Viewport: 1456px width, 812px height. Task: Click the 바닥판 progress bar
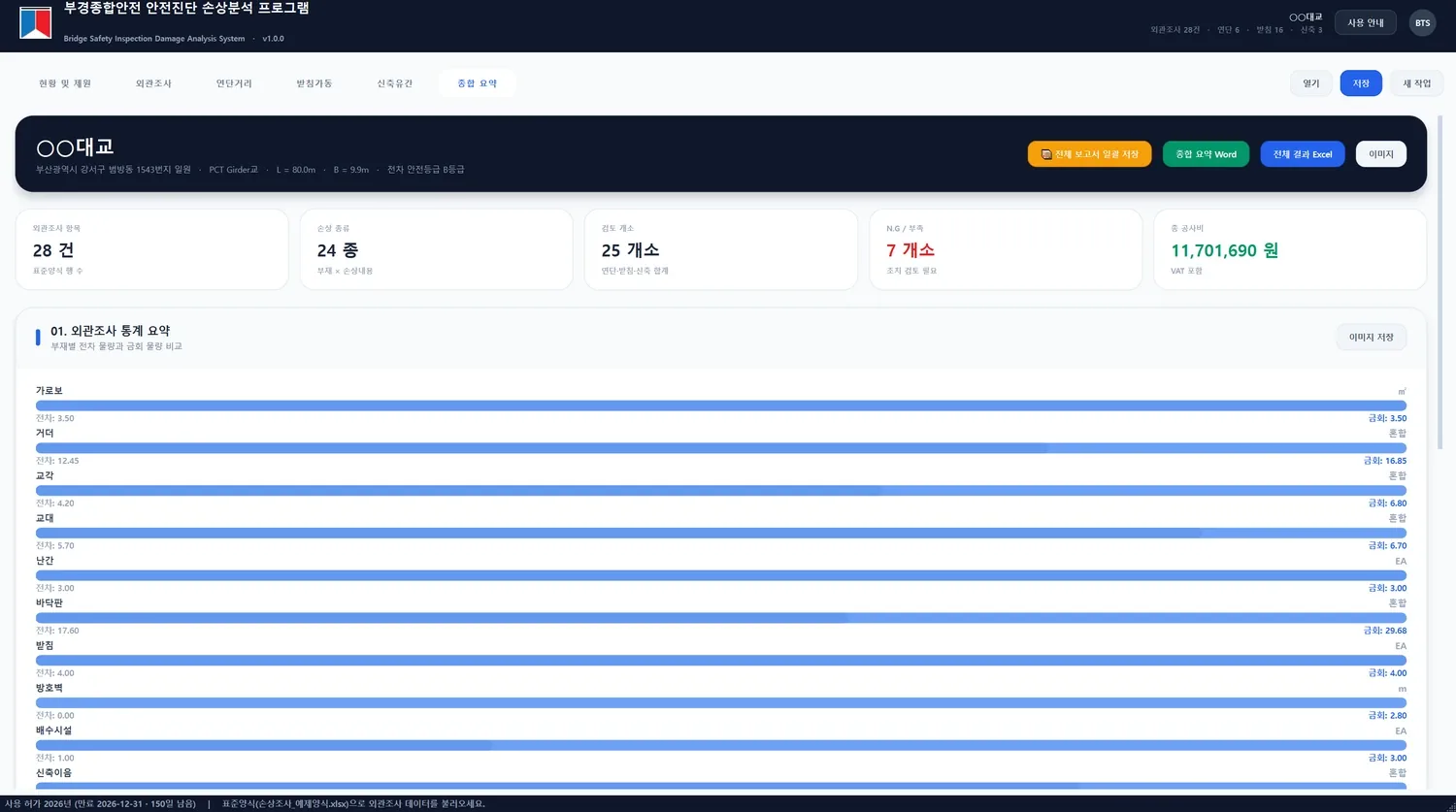[x=721, y=618]
